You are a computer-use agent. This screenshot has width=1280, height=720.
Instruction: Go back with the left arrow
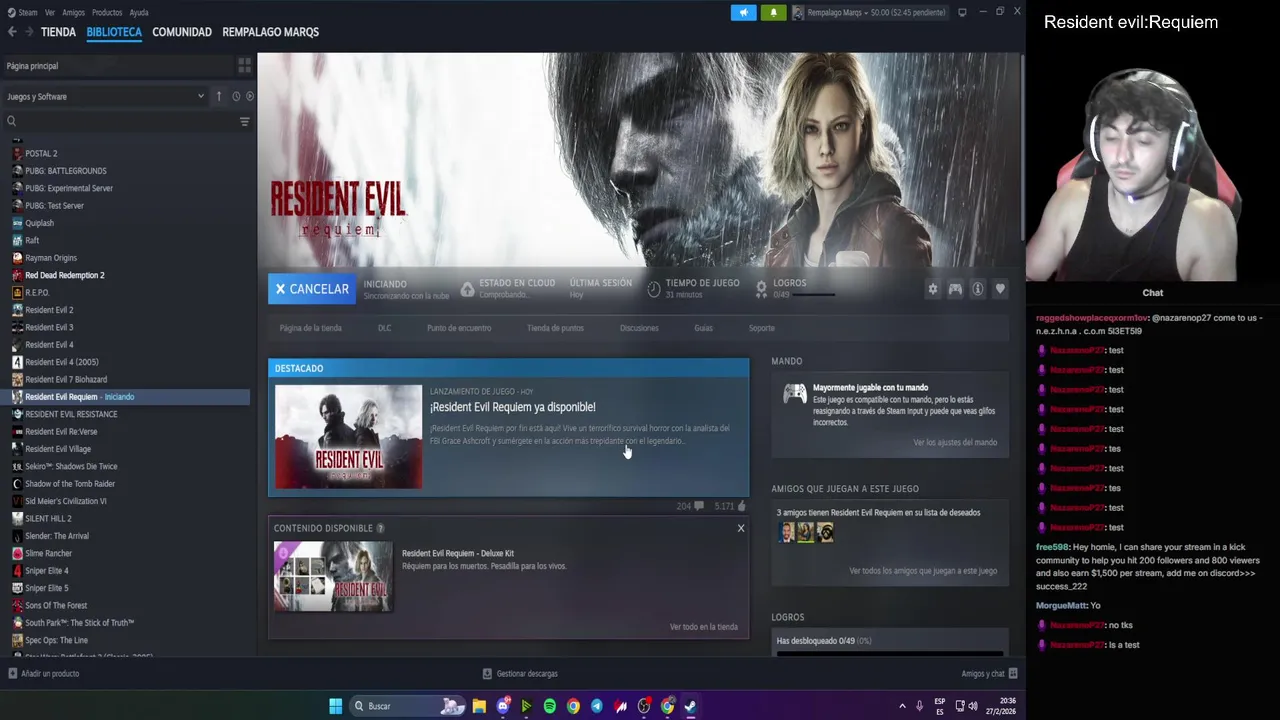coord(12,32)
